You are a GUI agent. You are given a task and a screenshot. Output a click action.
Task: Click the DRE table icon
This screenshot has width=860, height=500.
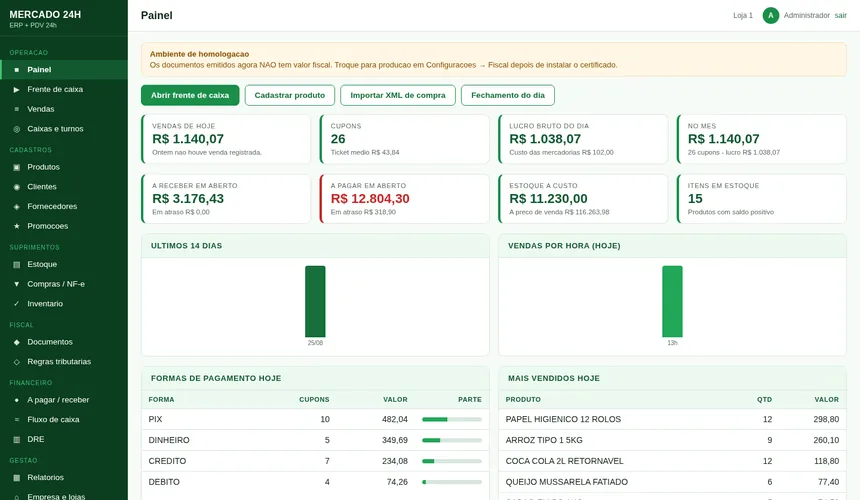[16, 439]
